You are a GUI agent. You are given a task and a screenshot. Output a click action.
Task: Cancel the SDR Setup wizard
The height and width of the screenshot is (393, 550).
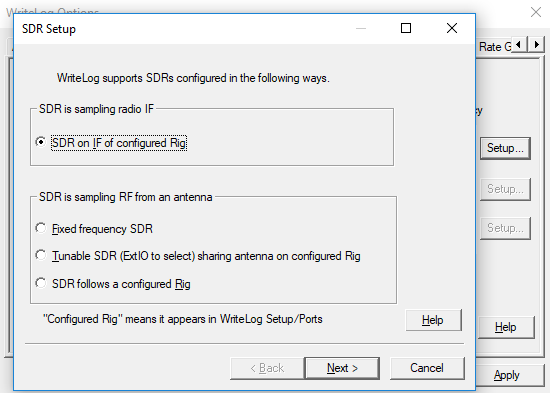427,368
